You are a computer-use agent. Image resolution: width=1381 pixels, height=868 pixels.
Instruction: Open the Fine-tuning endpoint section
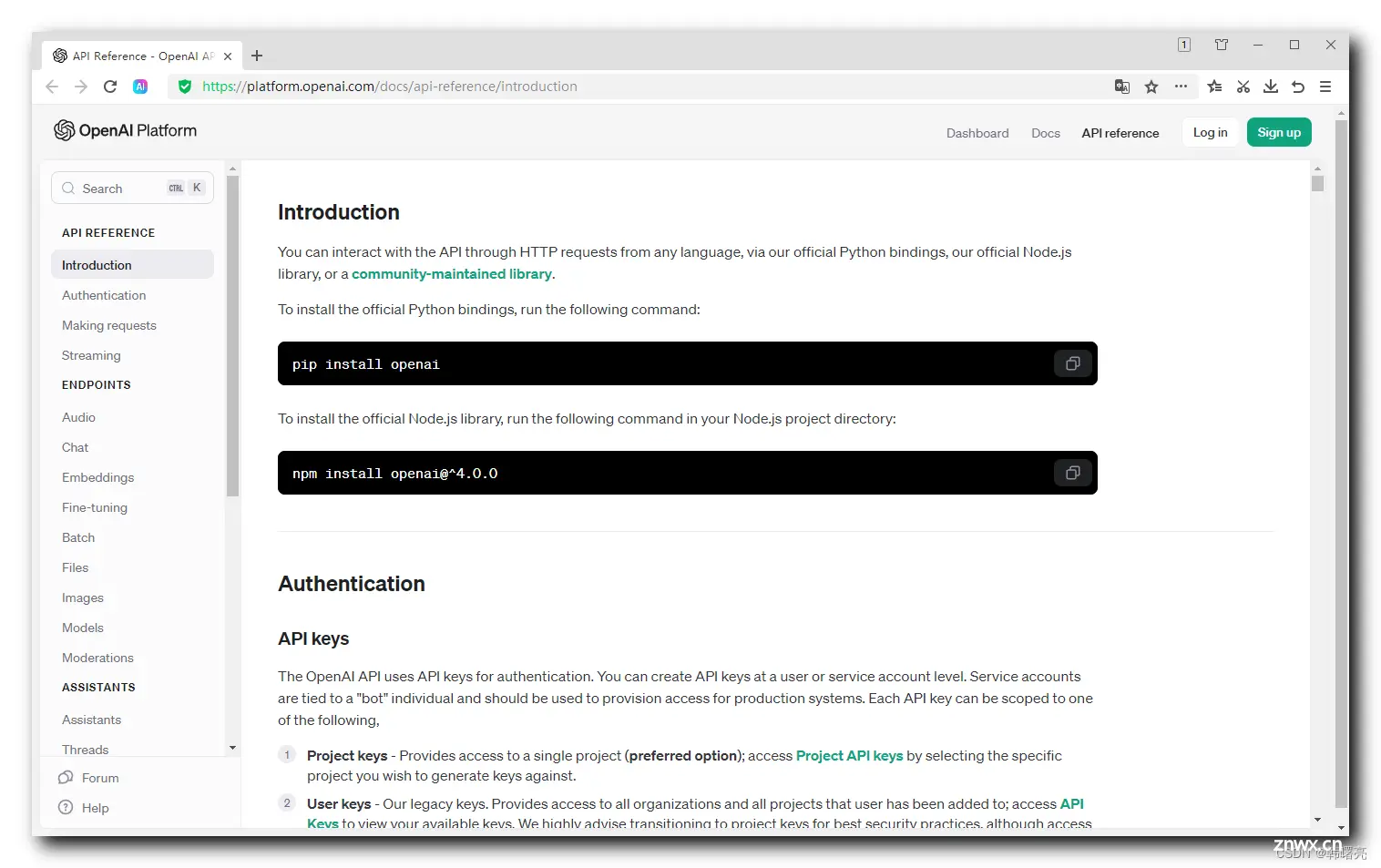[95, 507]
